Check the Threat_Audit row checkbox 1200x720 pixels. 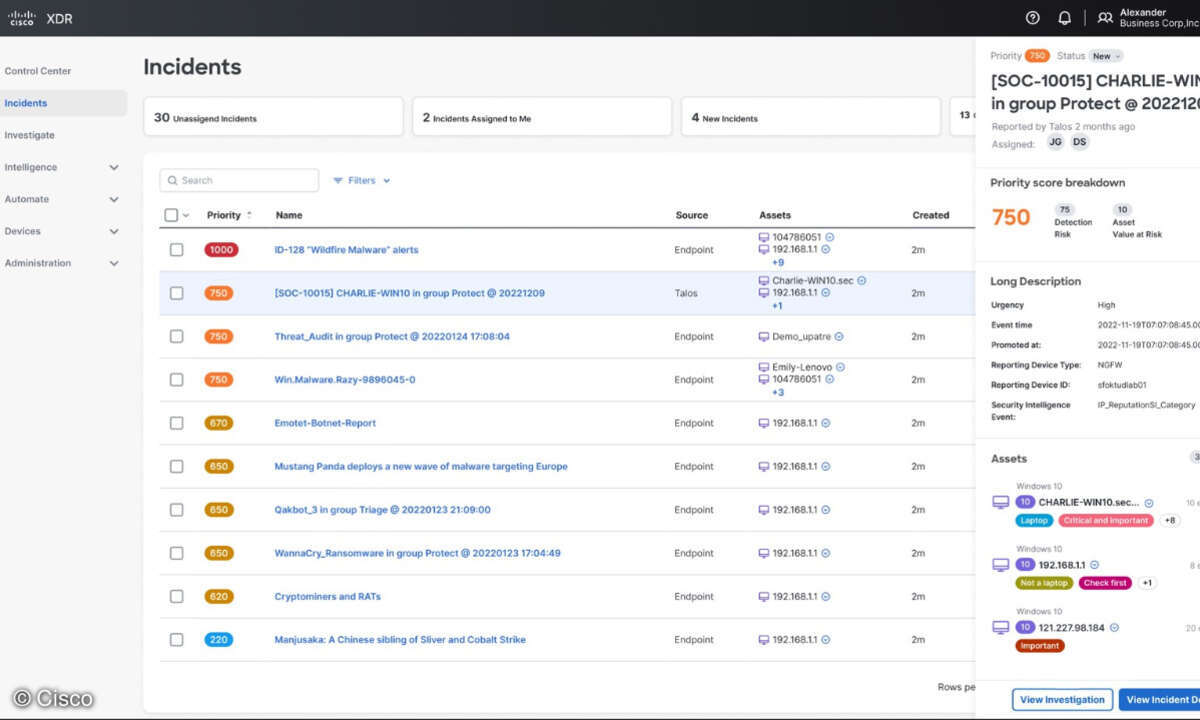[x=177, y=337]
